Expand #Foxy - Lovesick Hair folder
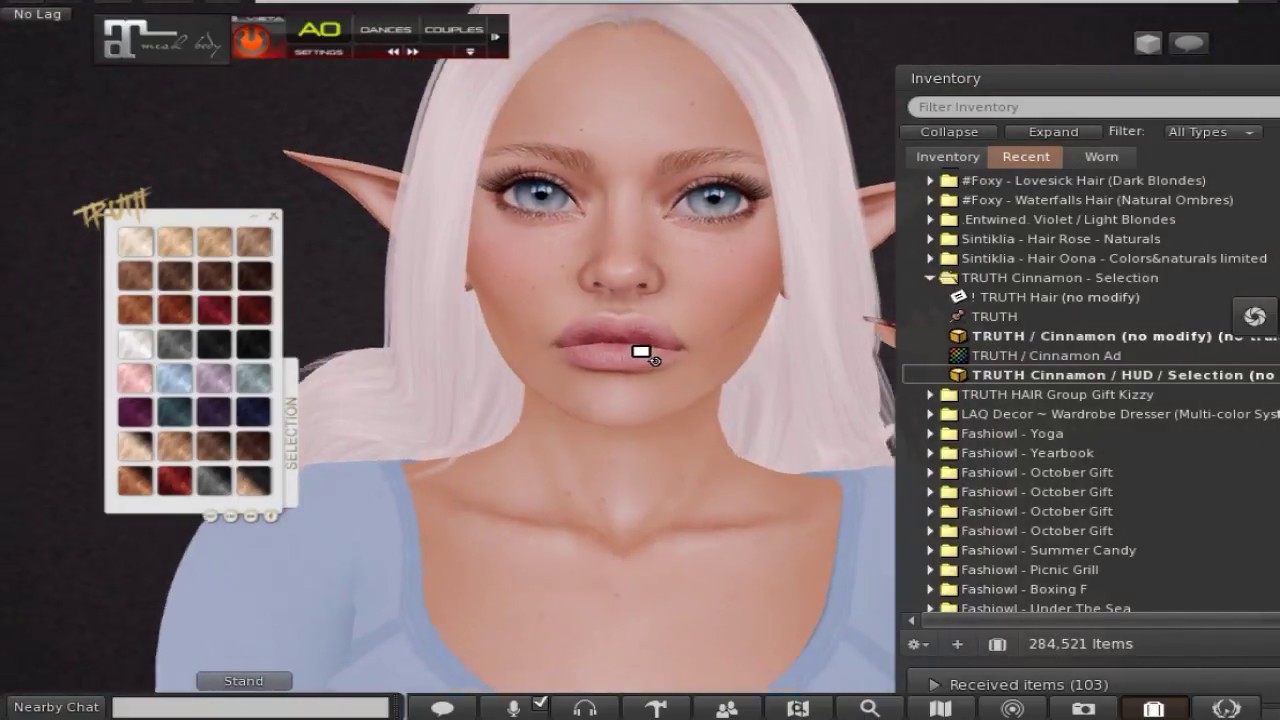This screenshot has height=720, width=1280. tap(930, 181)
